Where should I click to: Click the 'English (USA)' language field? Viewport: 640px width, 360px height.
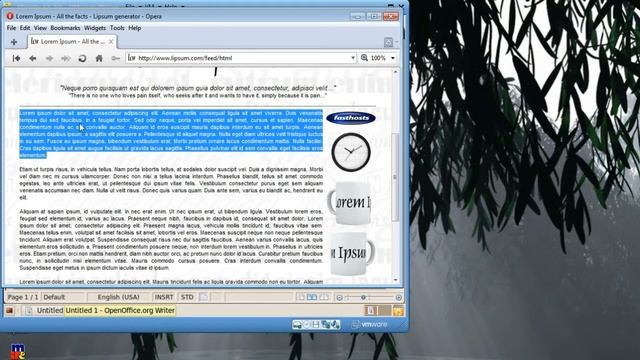tap(119, 297)
